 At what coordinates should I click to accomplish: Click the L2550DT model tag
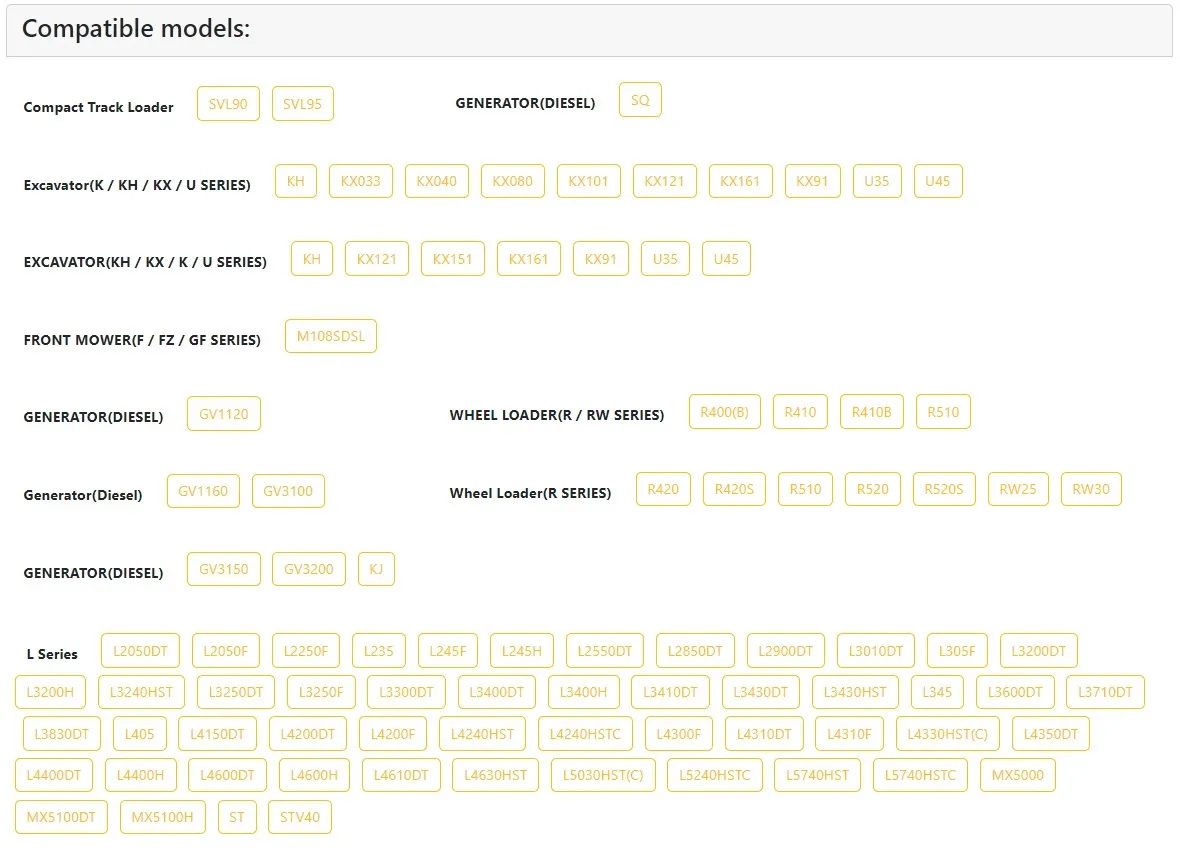click(605, 651)
